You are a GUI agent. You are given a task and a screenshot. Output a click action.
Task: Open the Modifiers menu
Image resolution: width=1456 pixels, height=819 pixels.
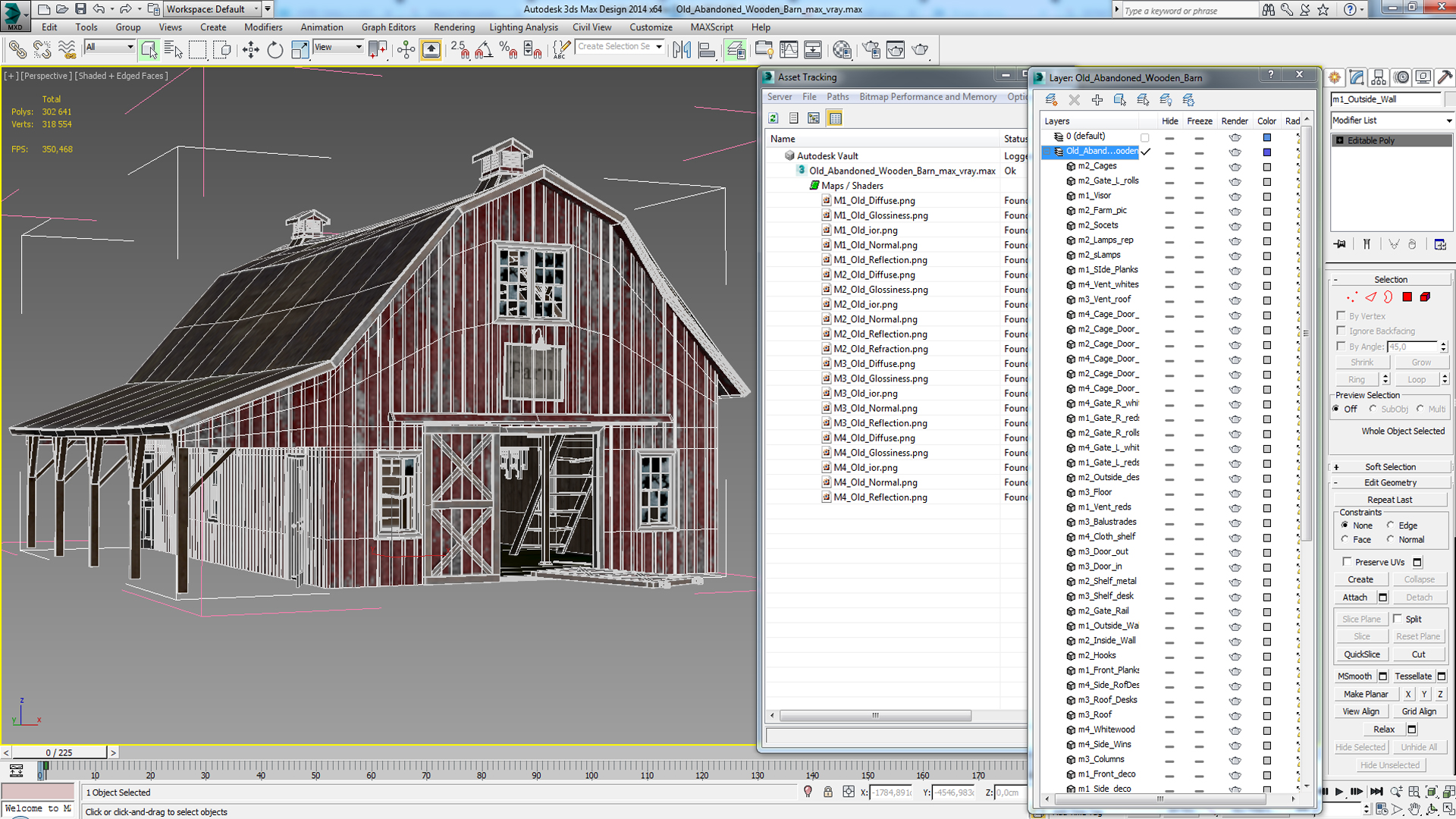(x=263, y=27)
